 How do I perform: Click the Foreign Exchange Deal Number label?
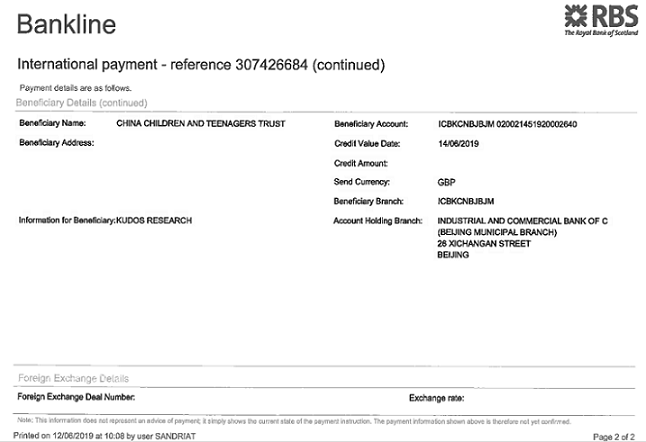(76, 397)
